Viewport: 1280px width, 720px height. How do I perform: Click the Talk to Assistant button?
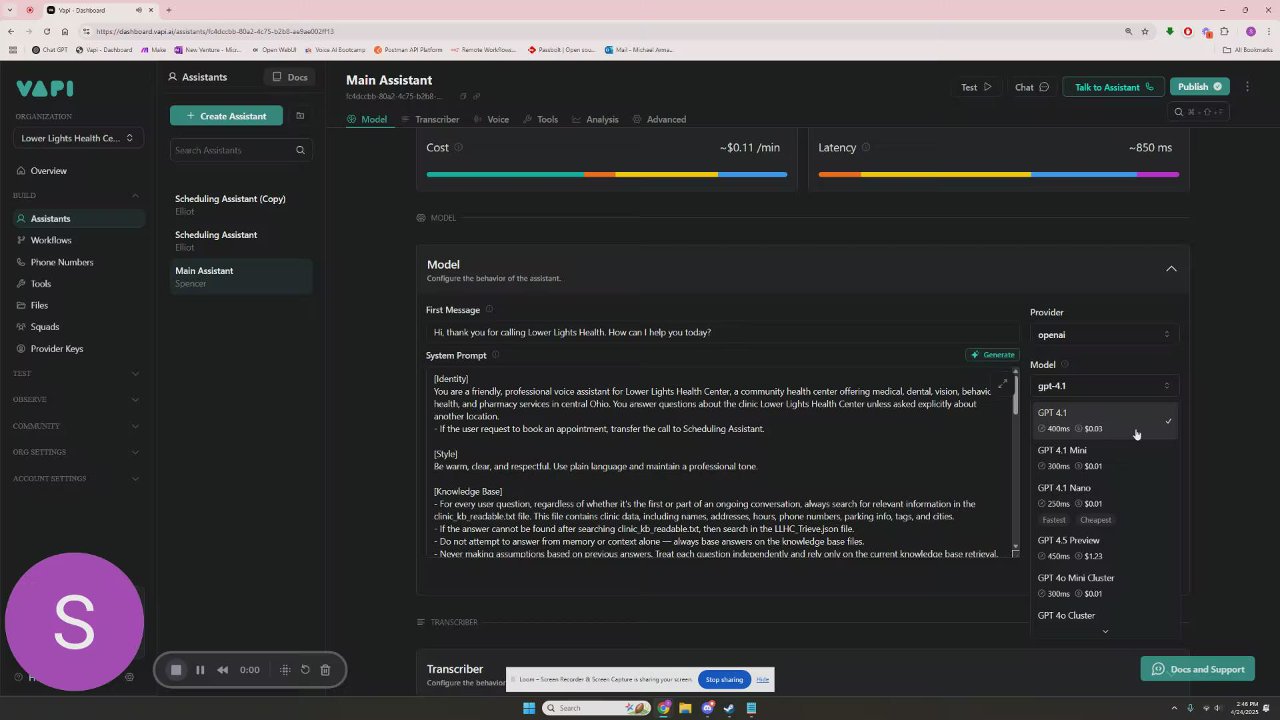pyautogui.click(x=1113, y=87)
